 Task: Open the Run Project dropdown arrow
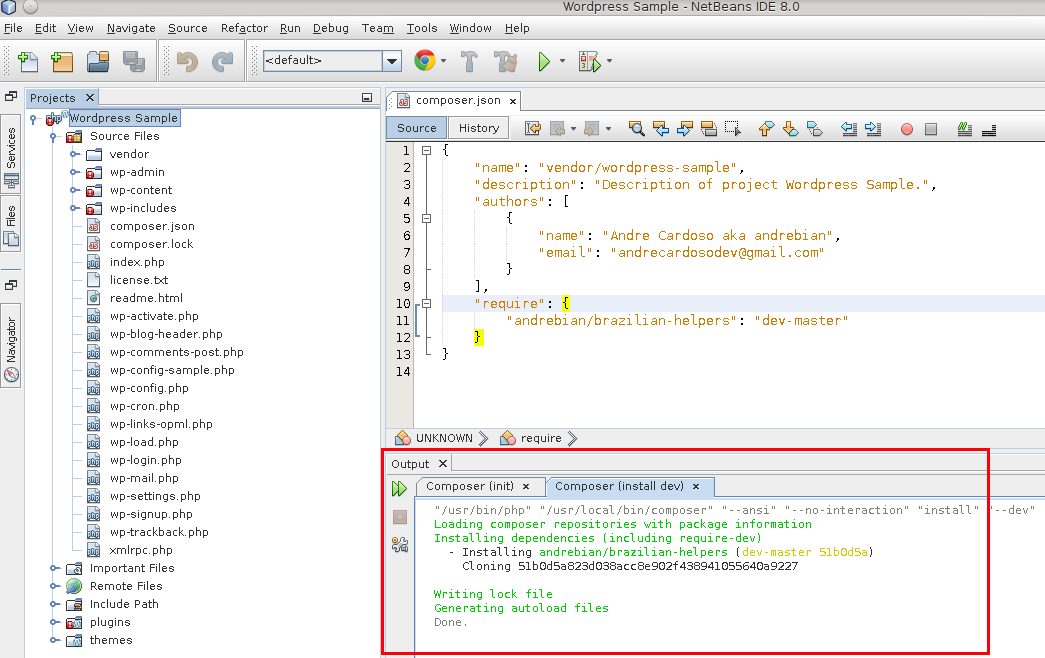pyautogui.click(x=562, y=61)
